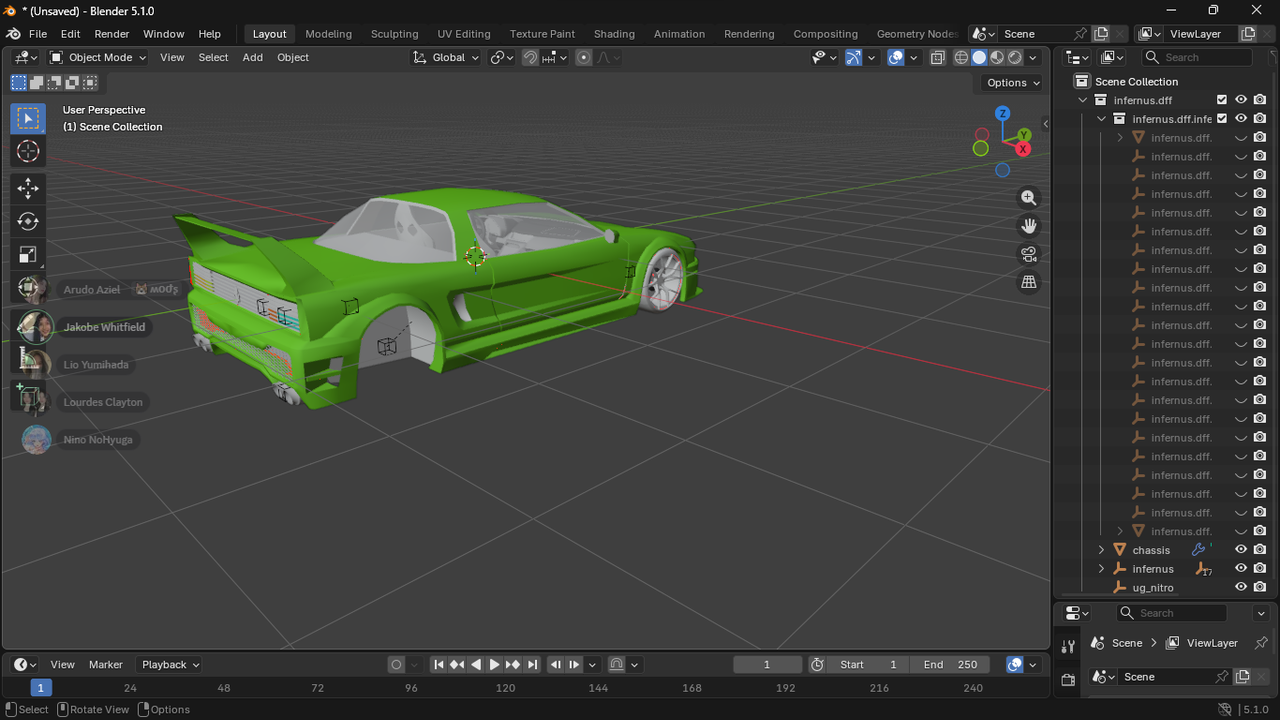
Task: Open the Add menu in the viewport header
Action: point(253,57)
